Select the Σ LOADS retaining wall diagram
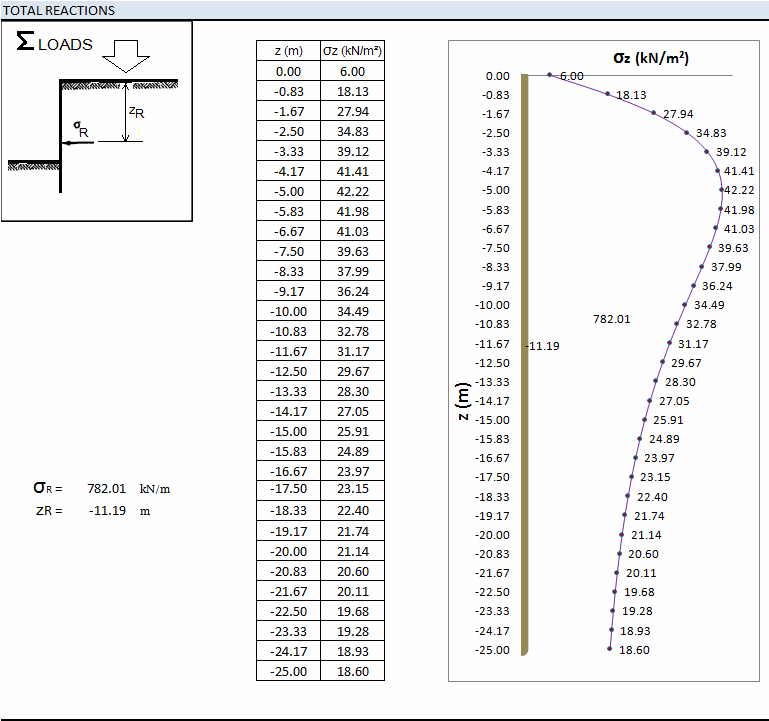The height and width of the screenshot is (721, 769). [97, 121]
